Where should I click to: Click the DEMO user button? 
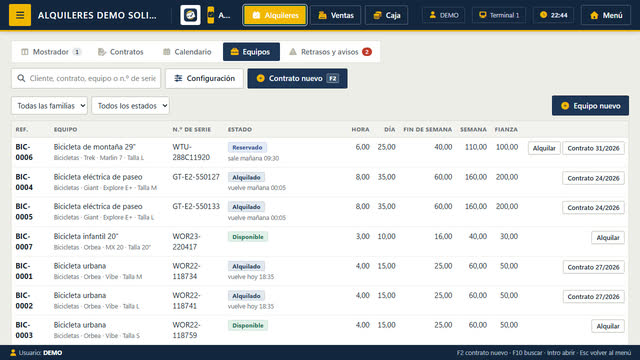point(443,15)
